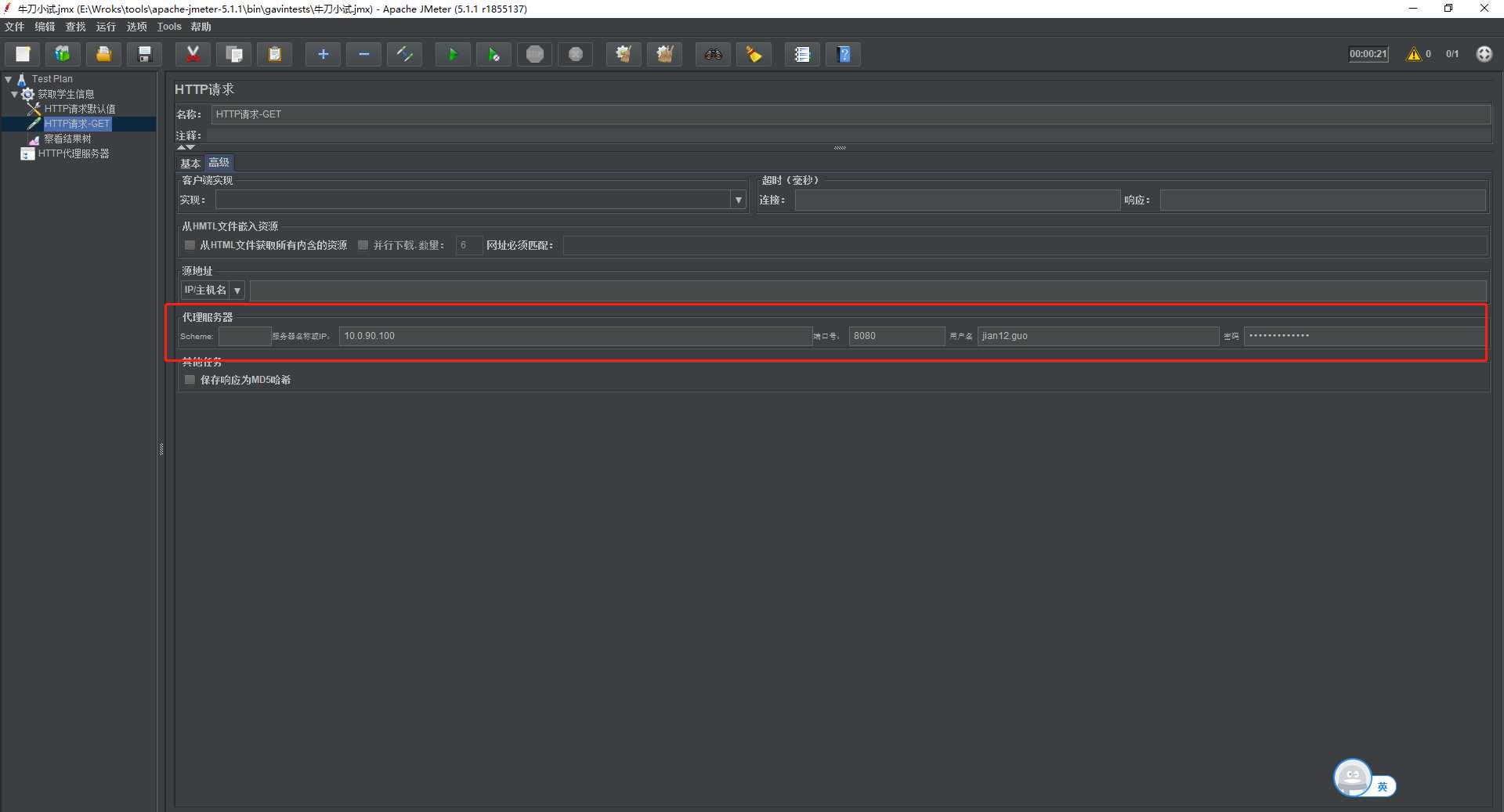Click the 0/1 active threads counter
Viewport: 1504px width, 812px height.
pyautogui.click(x=1452, y=54)
